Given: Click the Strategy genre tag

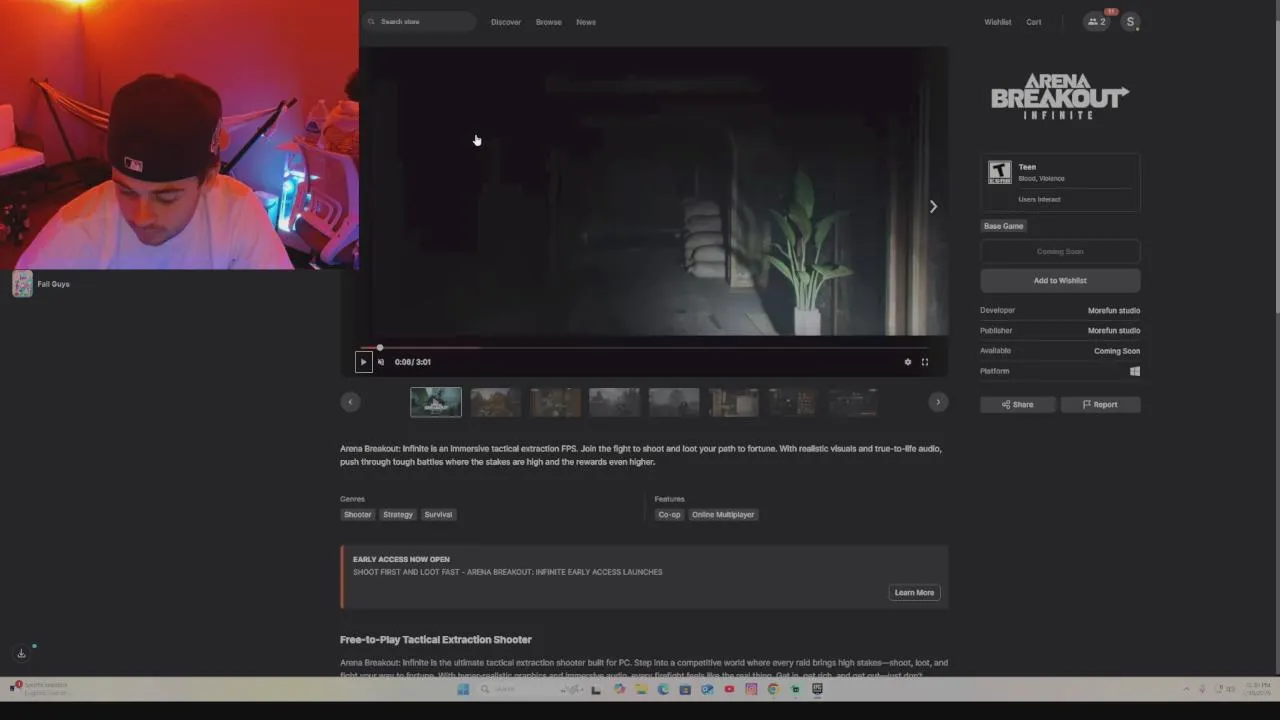Looking at the screenshot, I should point(397,515).
